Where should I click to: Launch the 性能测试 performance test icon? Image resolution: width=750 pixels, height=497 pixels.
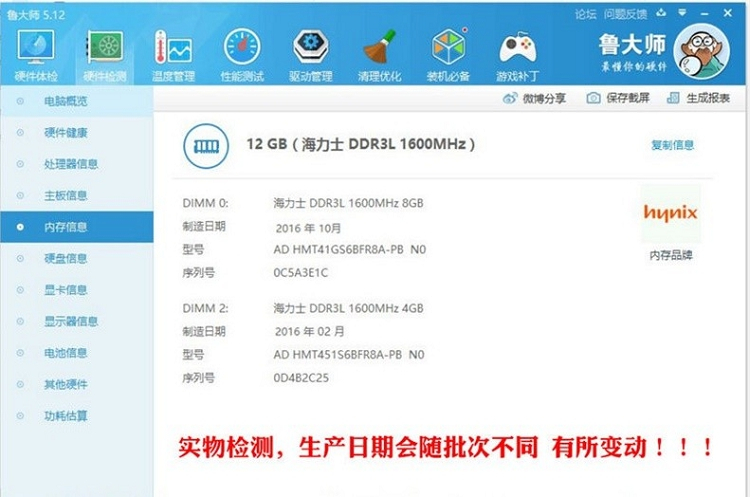pyautogui.click(x=242, y=47)
